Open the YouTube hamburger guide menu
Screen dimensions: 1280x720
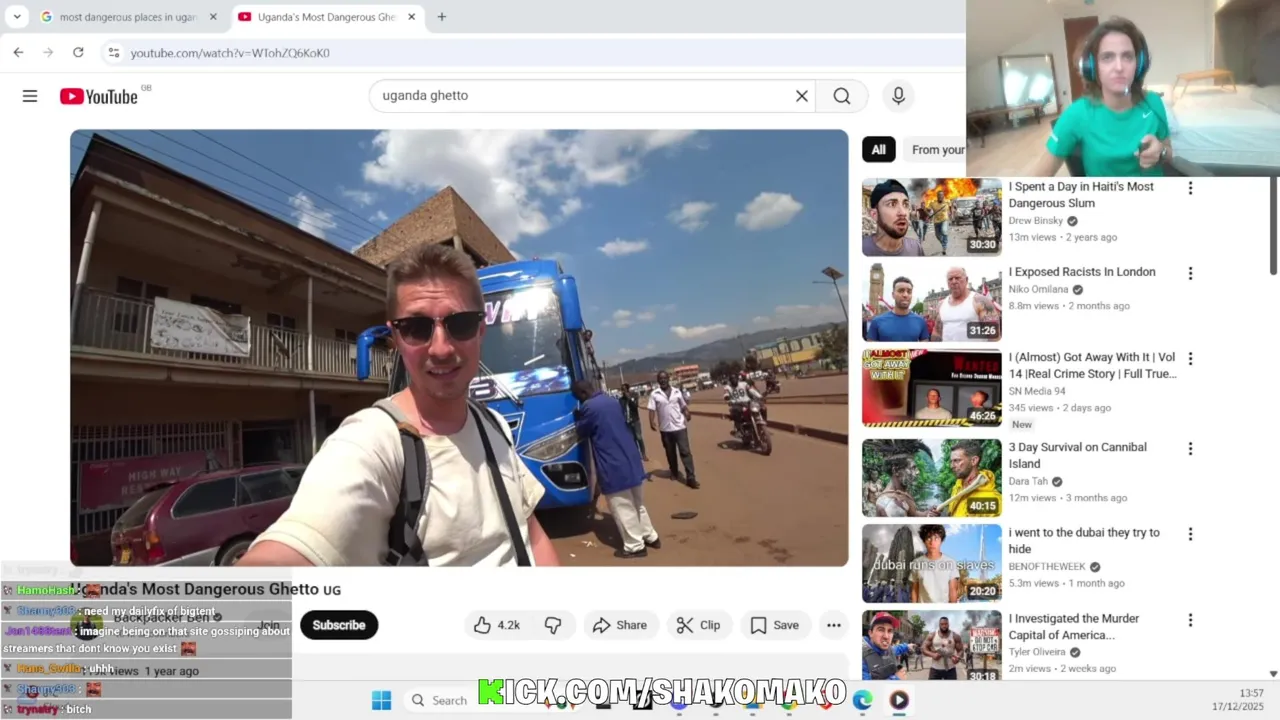coord(30,96)
